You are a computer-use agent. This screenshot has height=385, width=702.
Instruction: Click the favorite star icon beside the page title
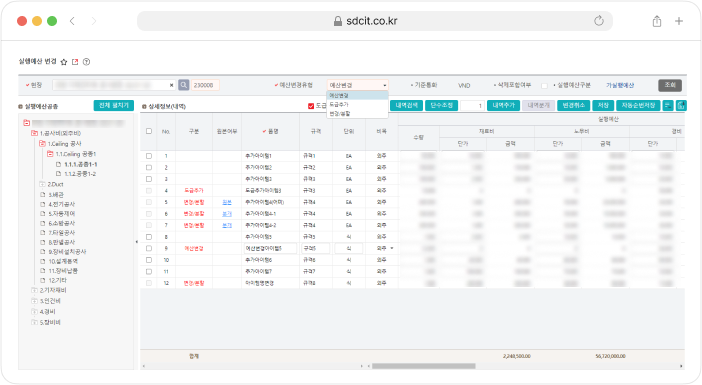click(x=64, y=62)
